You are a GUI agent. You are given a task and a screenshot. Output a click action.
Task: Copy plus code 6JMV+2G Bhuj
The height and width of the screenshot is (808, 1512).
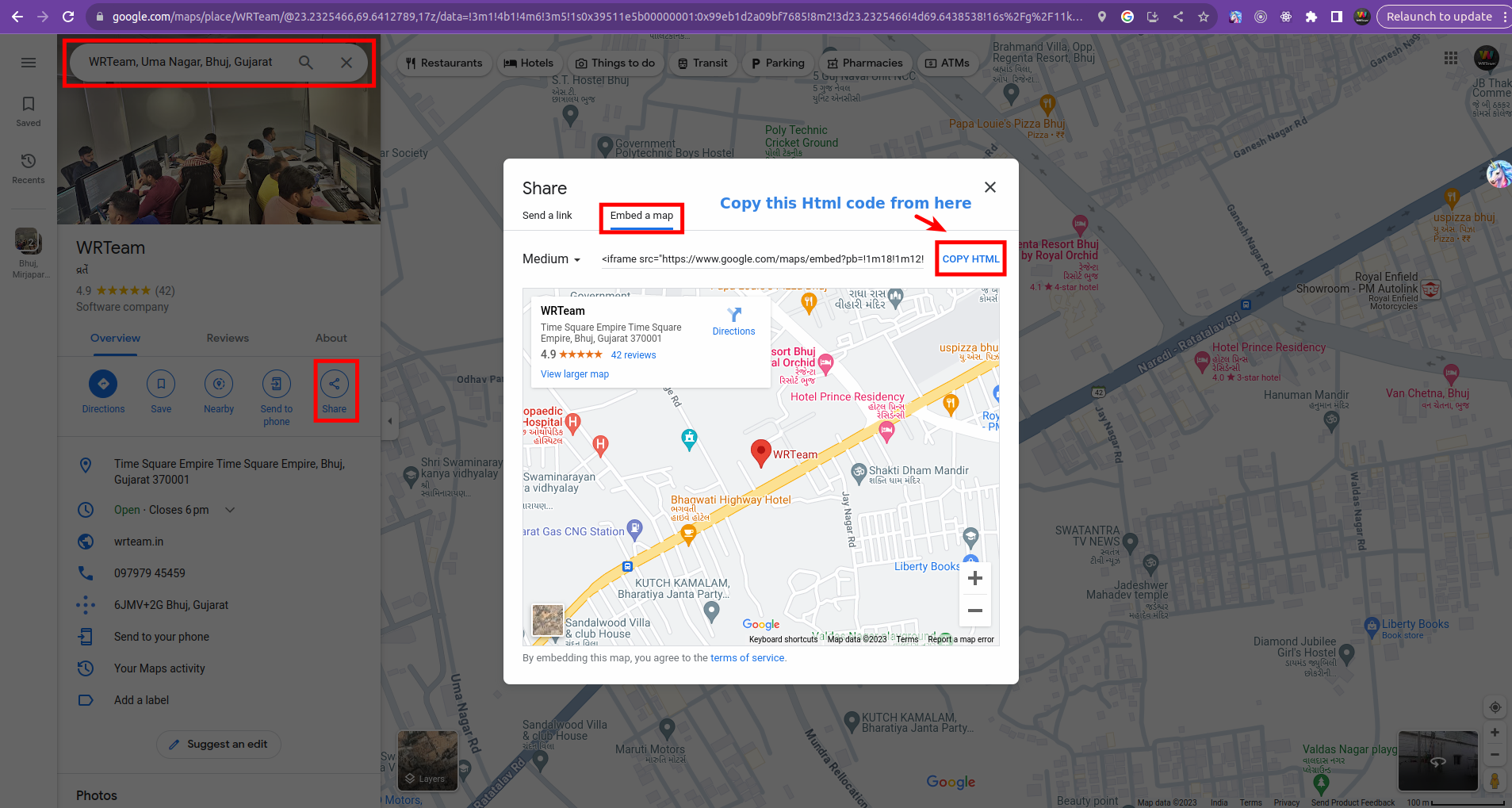170,605
